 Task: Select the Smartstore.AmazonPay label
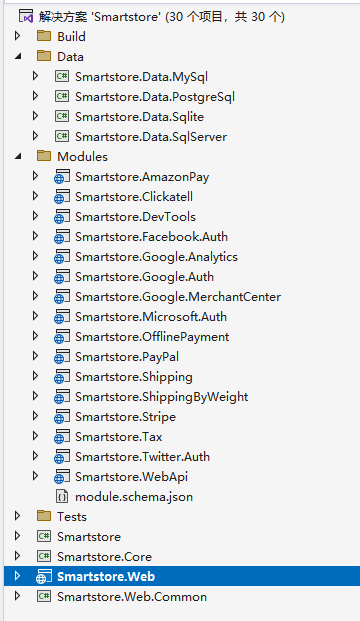(142, 177)
